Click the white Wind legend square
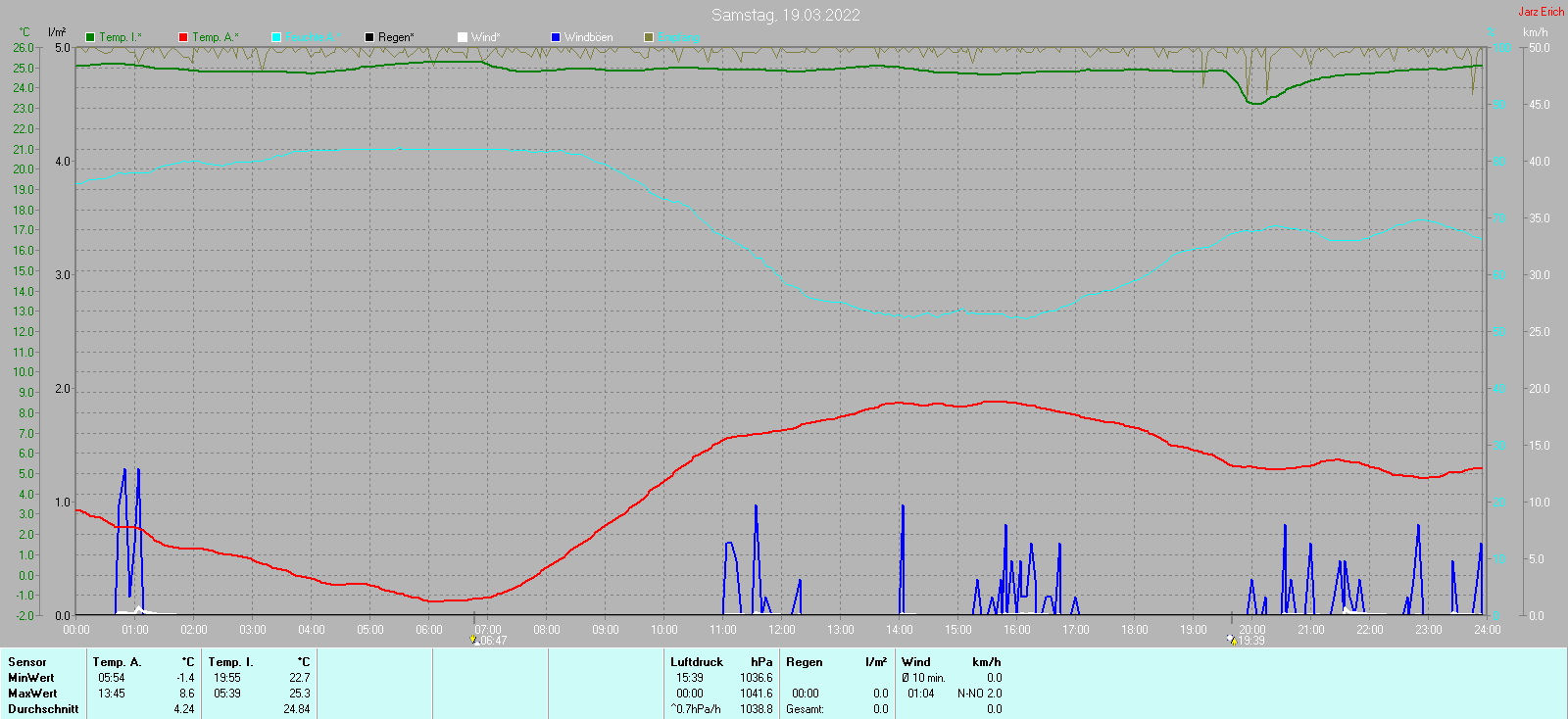1568x719 pixels. tap(463, 37)
